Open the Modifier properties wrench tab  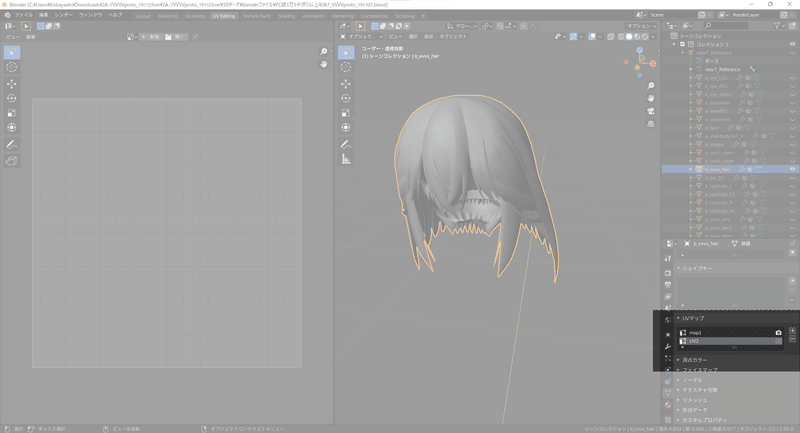click(668, 346)
